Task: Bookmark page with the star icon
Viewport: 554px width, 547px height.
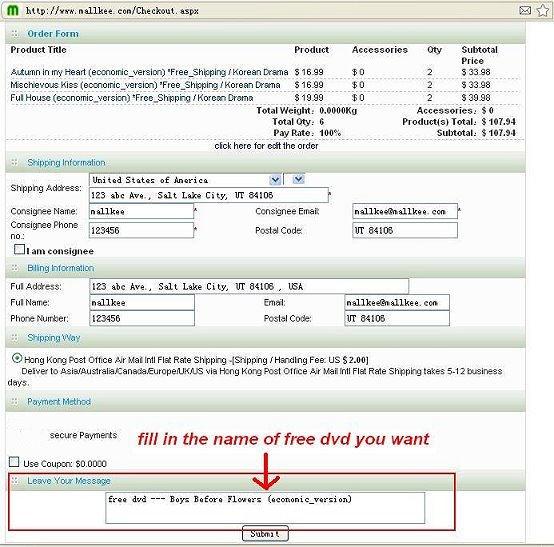Action: pyautogui.click(x=543, y=10)
